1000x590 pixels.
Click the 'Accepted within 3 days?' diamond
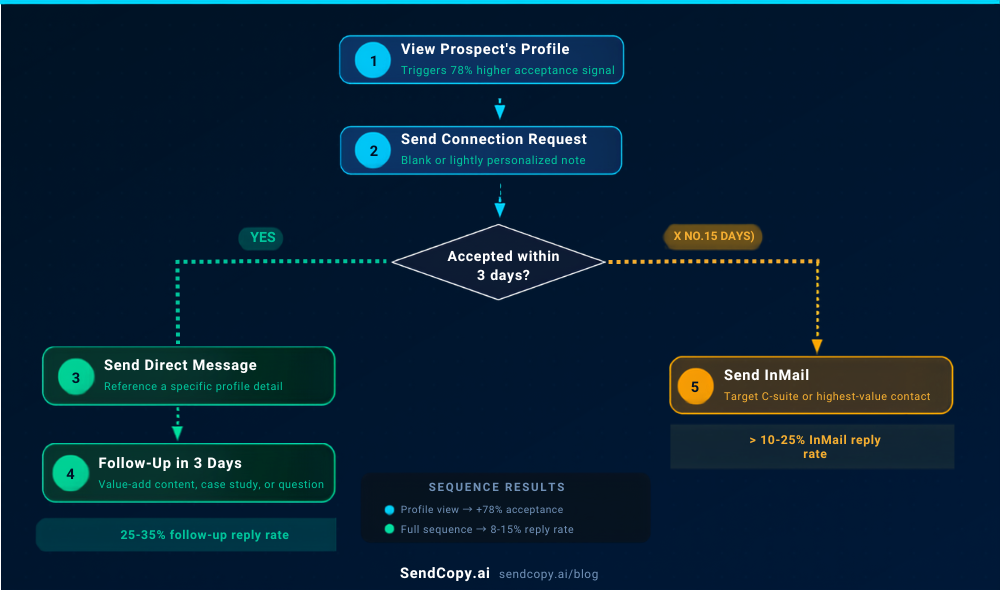click(499, 262)
